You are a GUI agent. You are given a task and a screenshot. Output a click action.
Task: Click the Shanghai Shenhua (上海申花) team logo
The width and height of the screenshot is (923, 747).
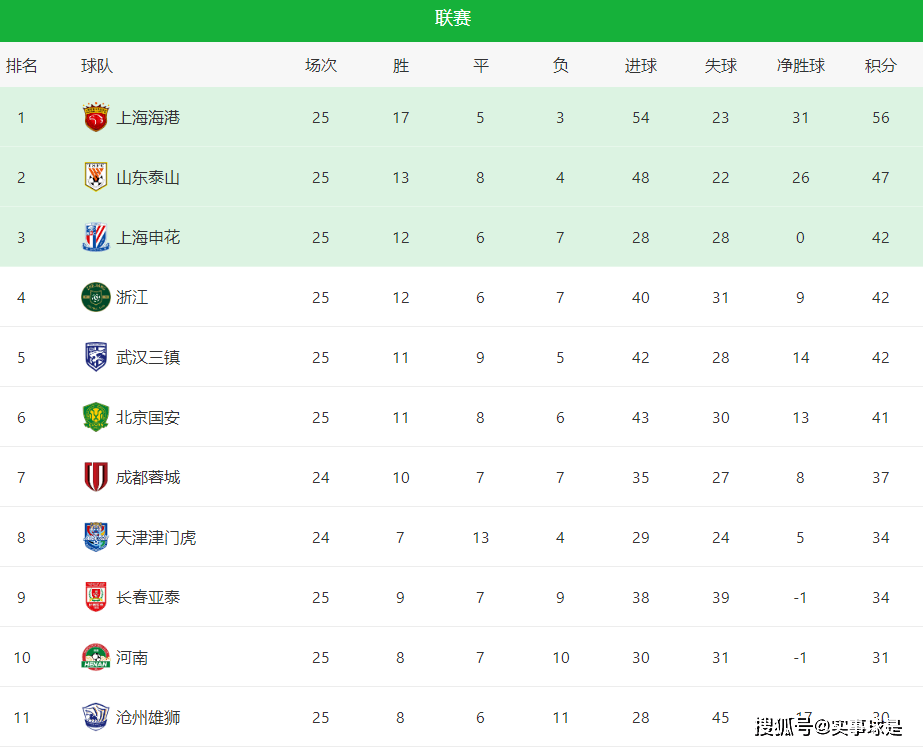[95, 237]
